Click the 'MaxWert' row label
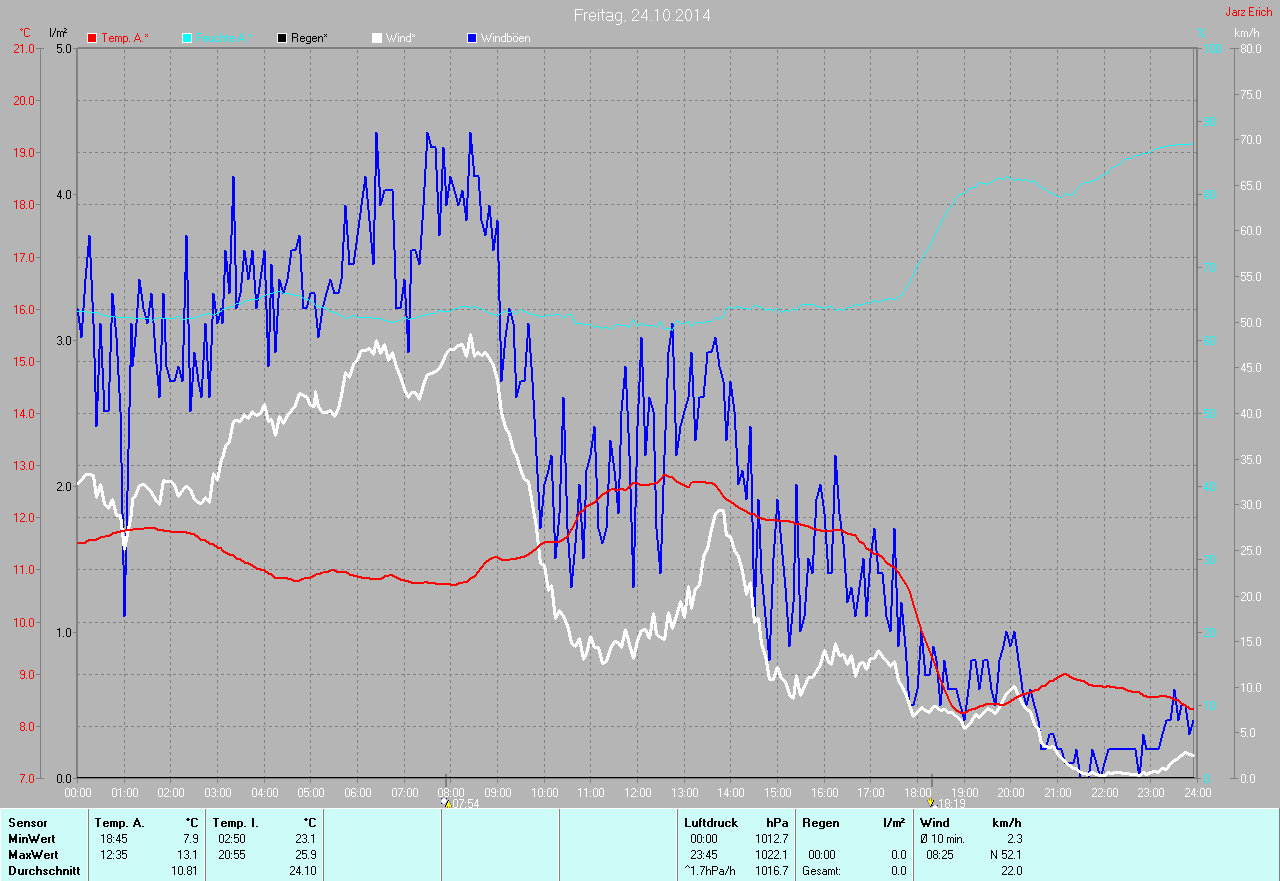 (33, 855)
